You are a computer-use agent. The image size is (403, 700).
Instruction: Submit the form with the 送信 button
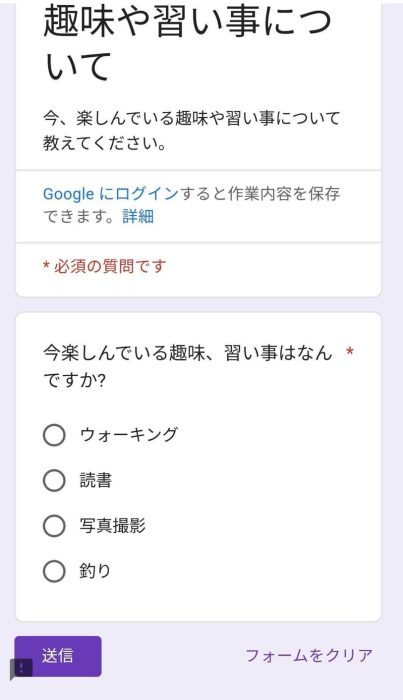(x=58, y=656)
